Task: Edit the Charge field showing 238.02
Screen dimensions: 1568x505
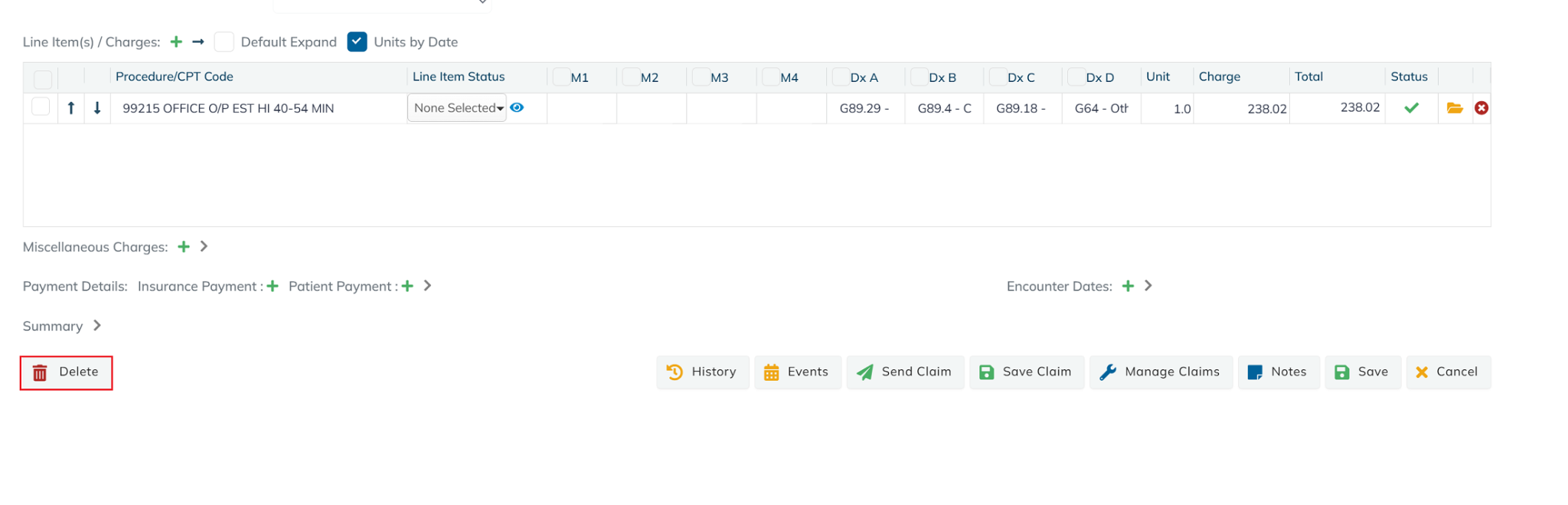Action: coord(1242,109)
